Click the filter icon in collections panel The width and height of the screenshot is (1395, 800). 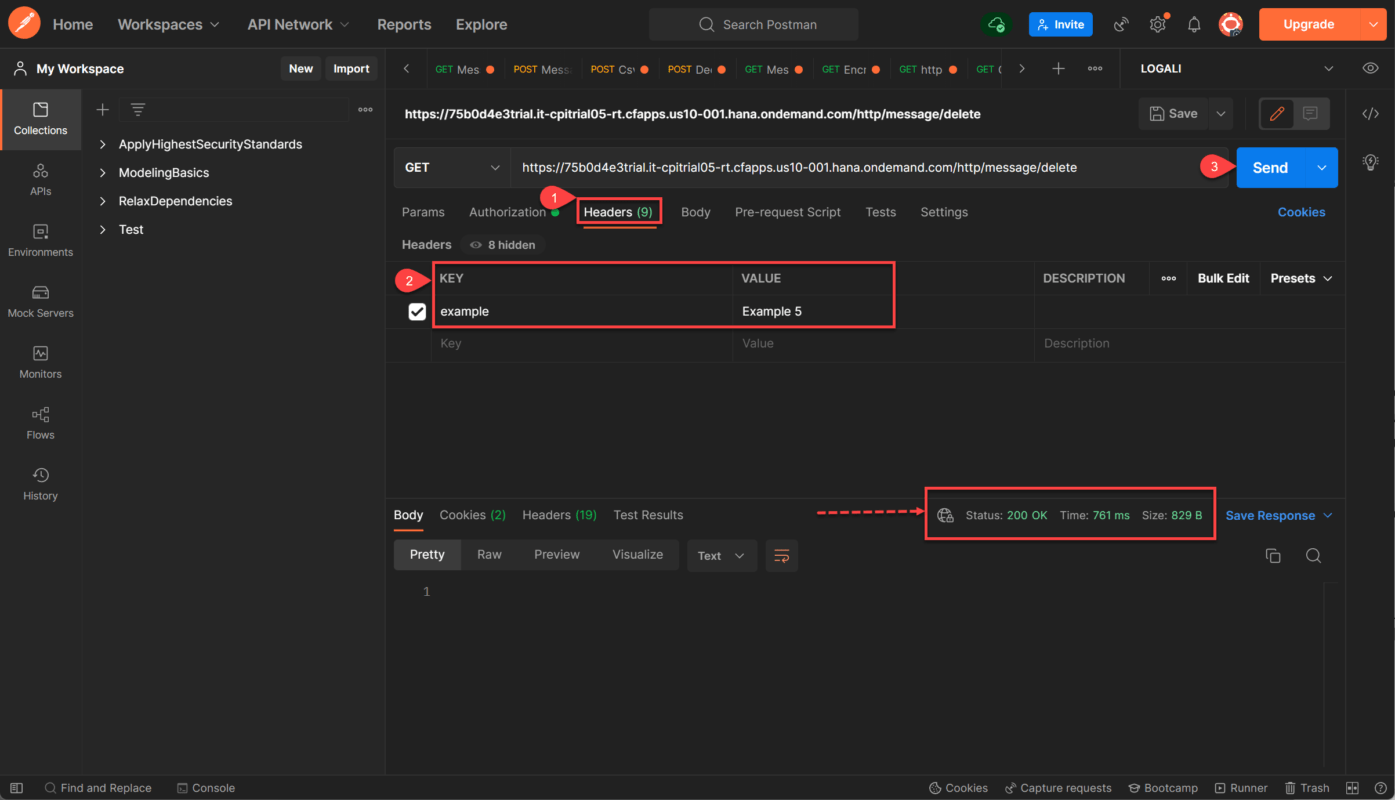138,109
